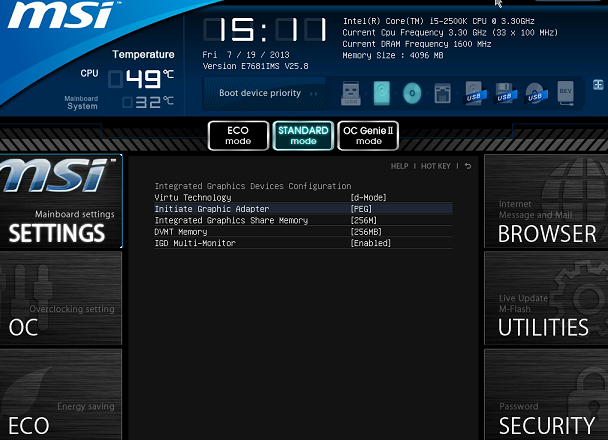This screenshot has height=440, width=608.
Task: Open Integrated Graphics Share Memory 256M option
Action: click(363, 220)
